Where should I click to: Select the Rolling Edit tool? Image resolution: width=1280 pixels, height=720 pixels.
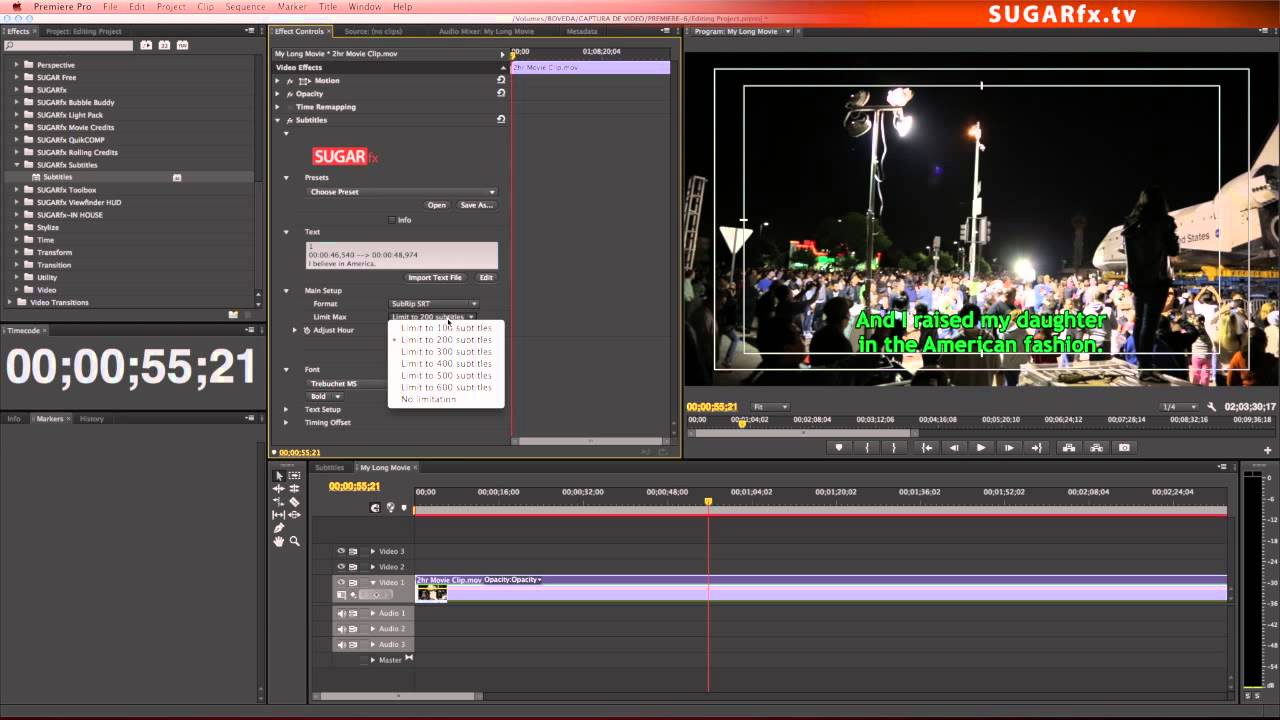coord(295,489)
